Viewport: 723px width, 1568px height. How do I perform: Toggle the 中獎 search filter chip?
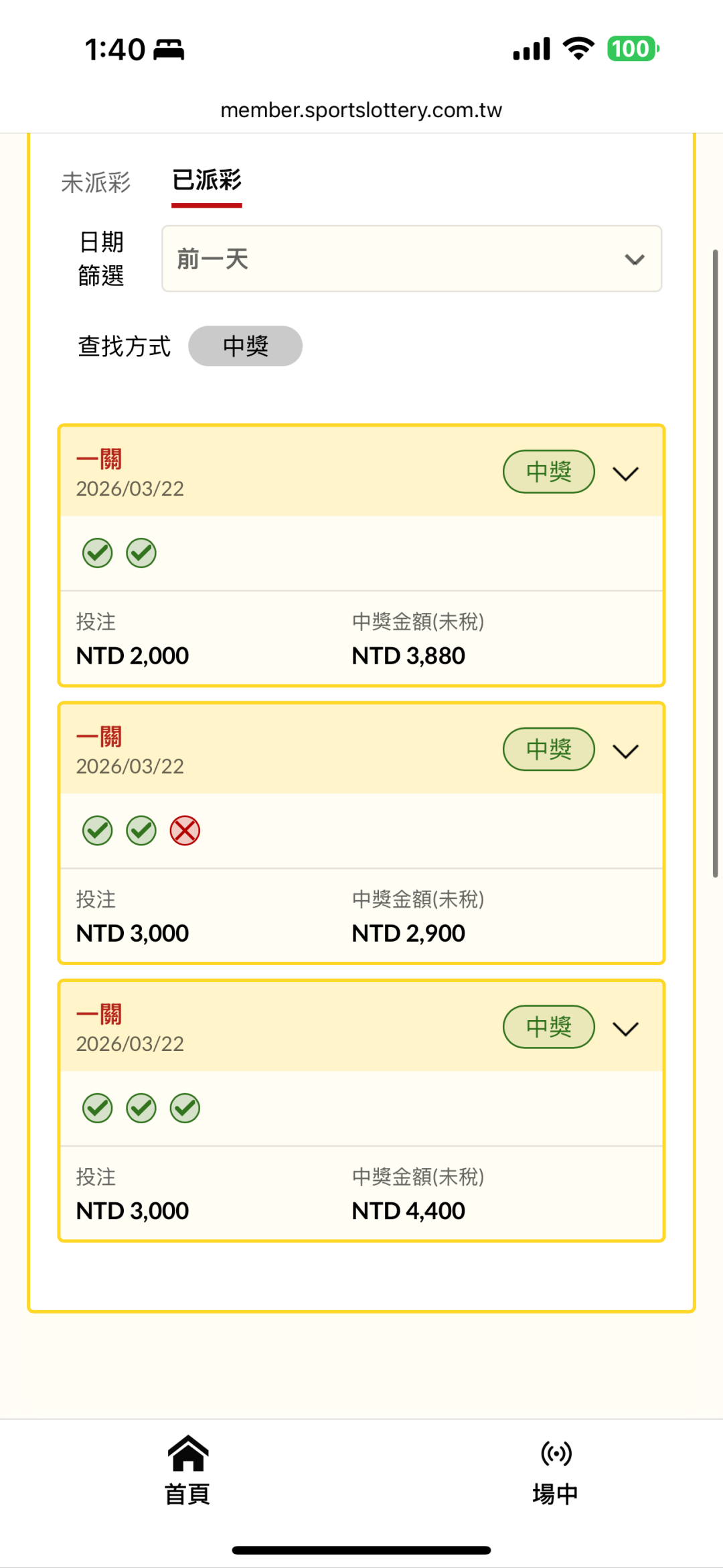245,346
